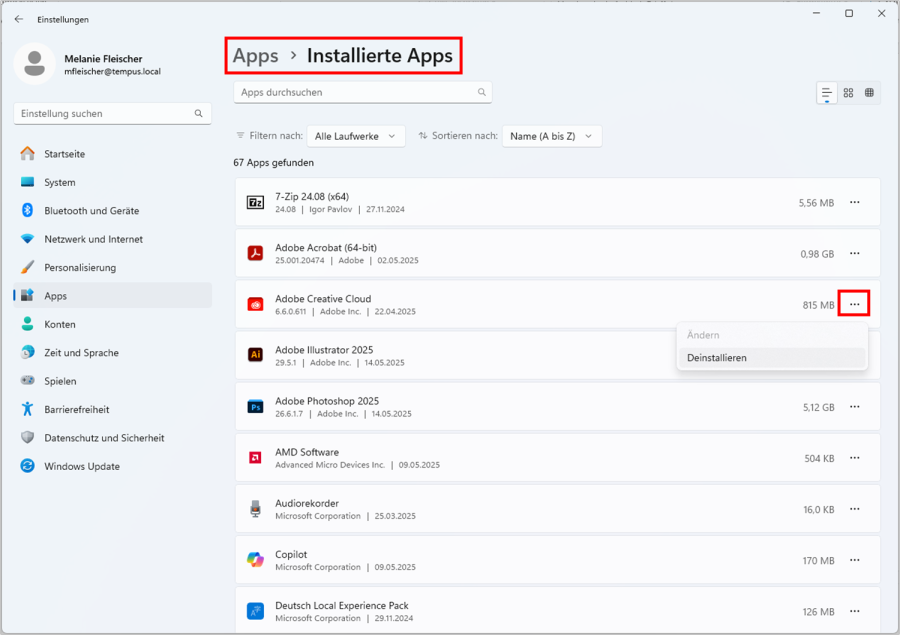This screenshot has height=635, width=900.
Task: Maximize the Einstellungen window
Action: tap(849, 13)
